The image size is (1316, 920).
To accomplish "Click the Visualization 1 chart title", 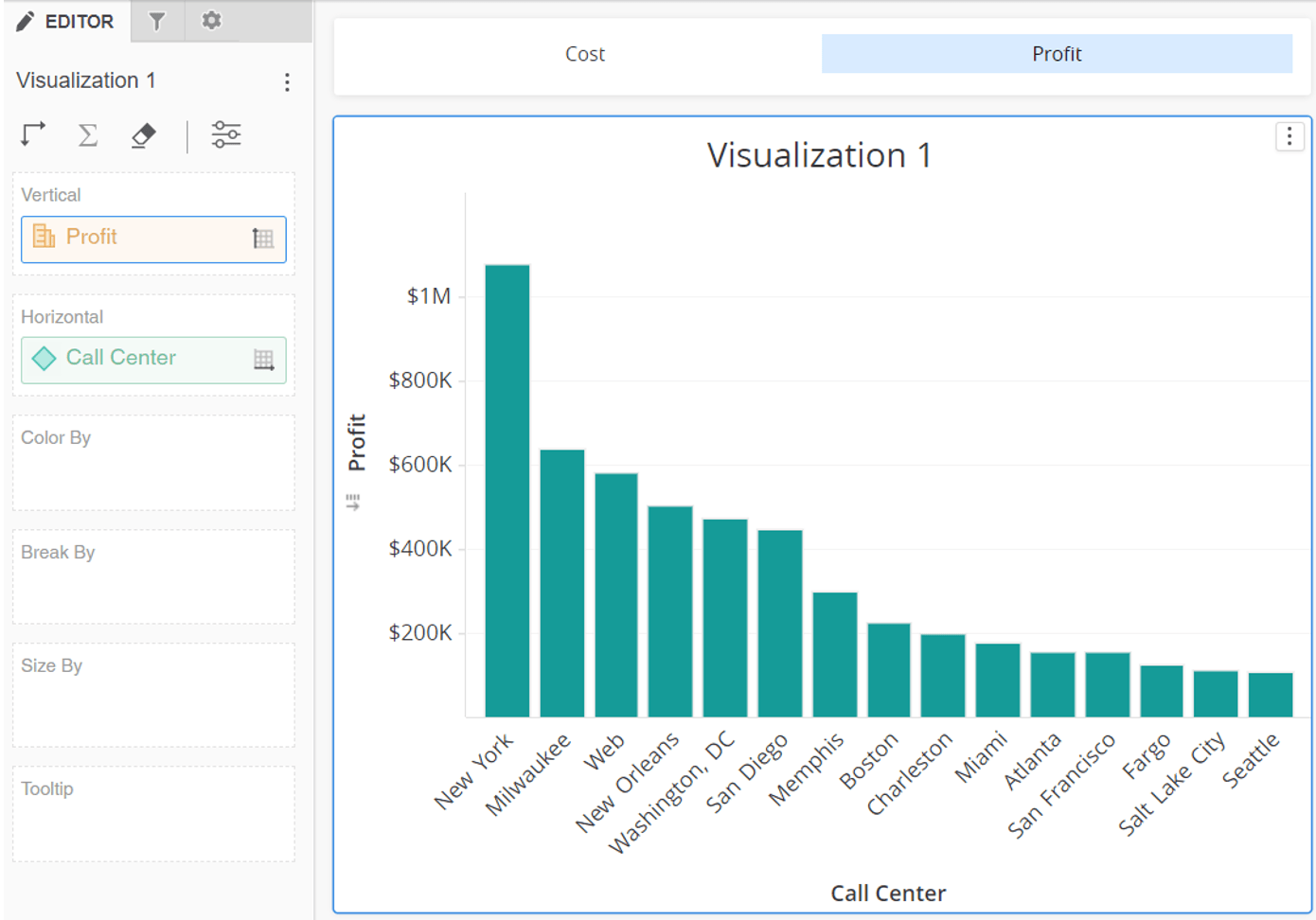I will click(x=820, y=155).
